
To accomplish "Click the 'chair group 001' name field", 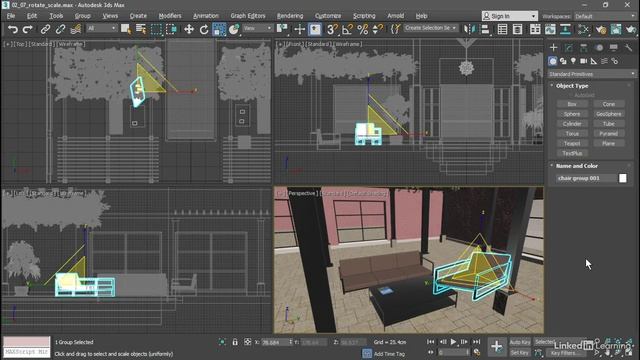I will tap(586, 178).
